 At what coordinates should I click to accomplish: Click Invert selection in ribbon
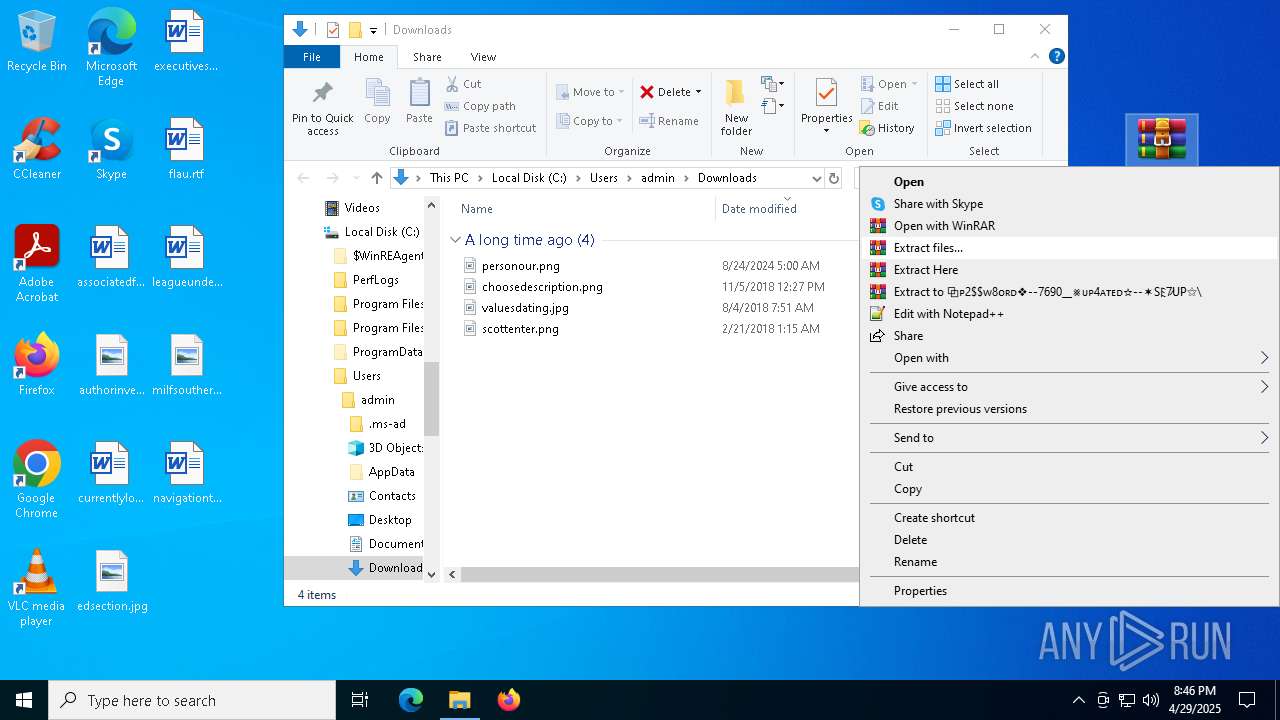coord(983,128)
